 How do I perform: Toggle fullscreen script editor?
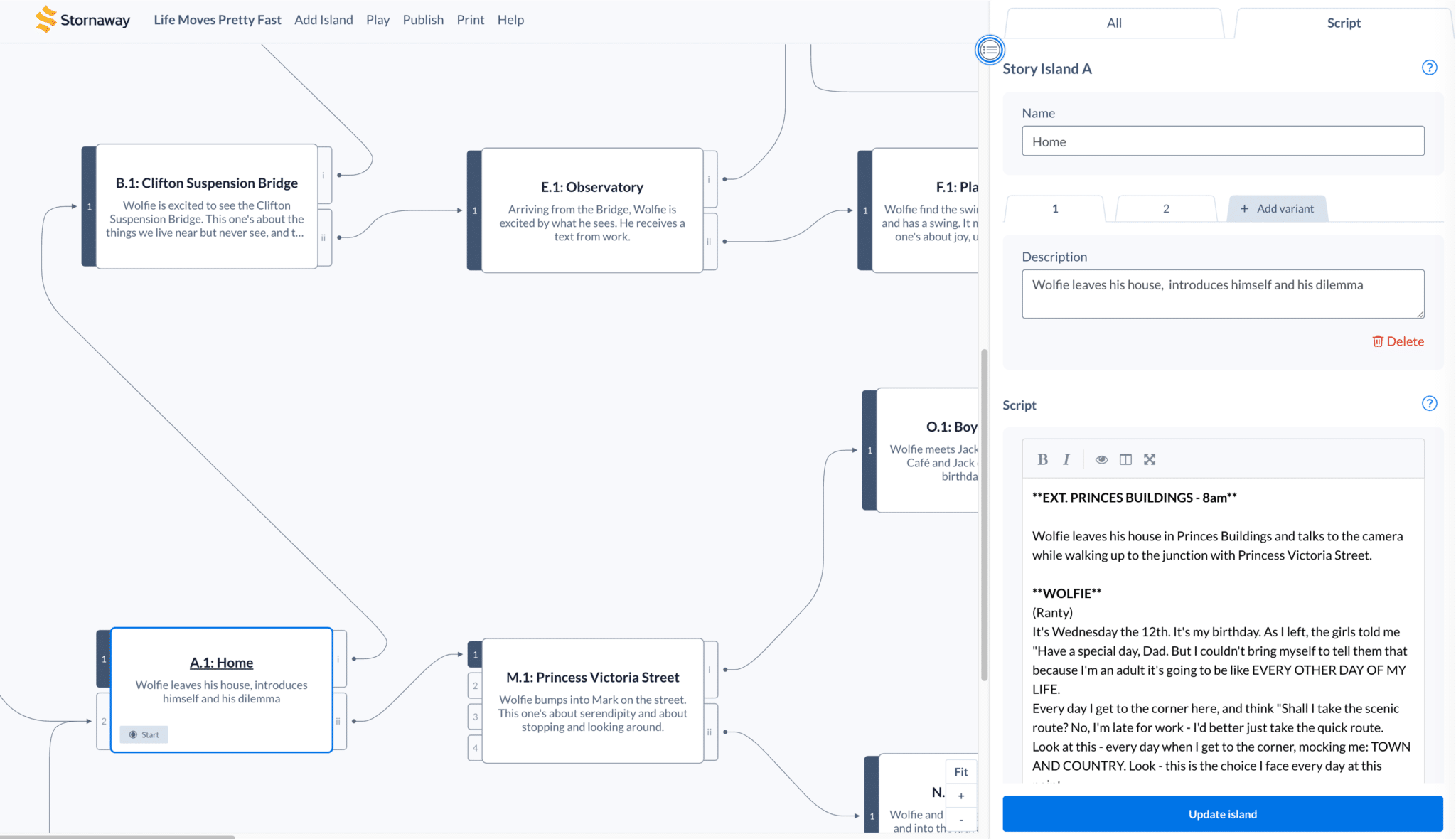(1150, 459)
